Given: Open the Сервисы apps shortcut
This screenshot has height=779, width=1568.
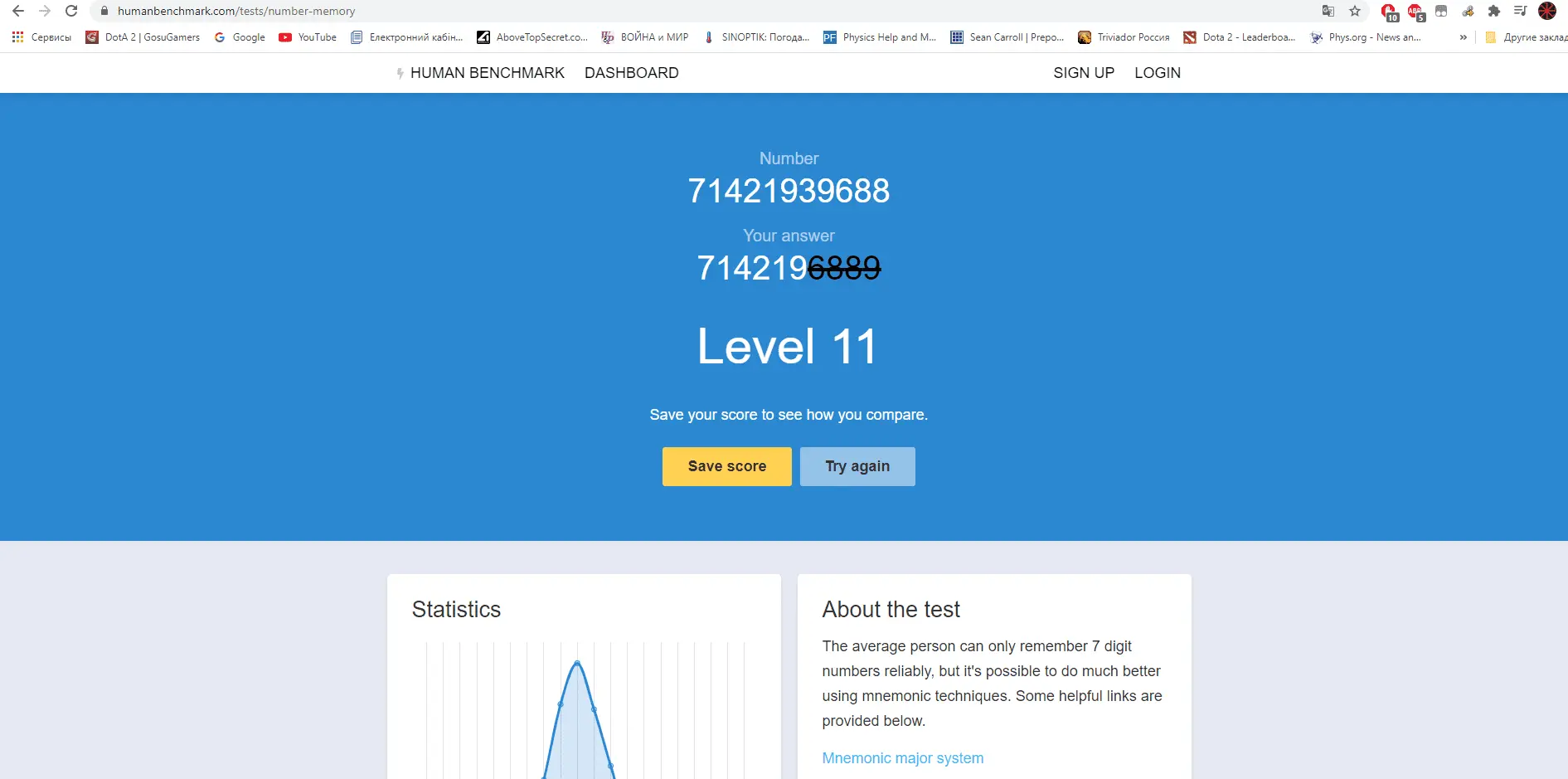Looking at the screenshot, I should 41,37.
